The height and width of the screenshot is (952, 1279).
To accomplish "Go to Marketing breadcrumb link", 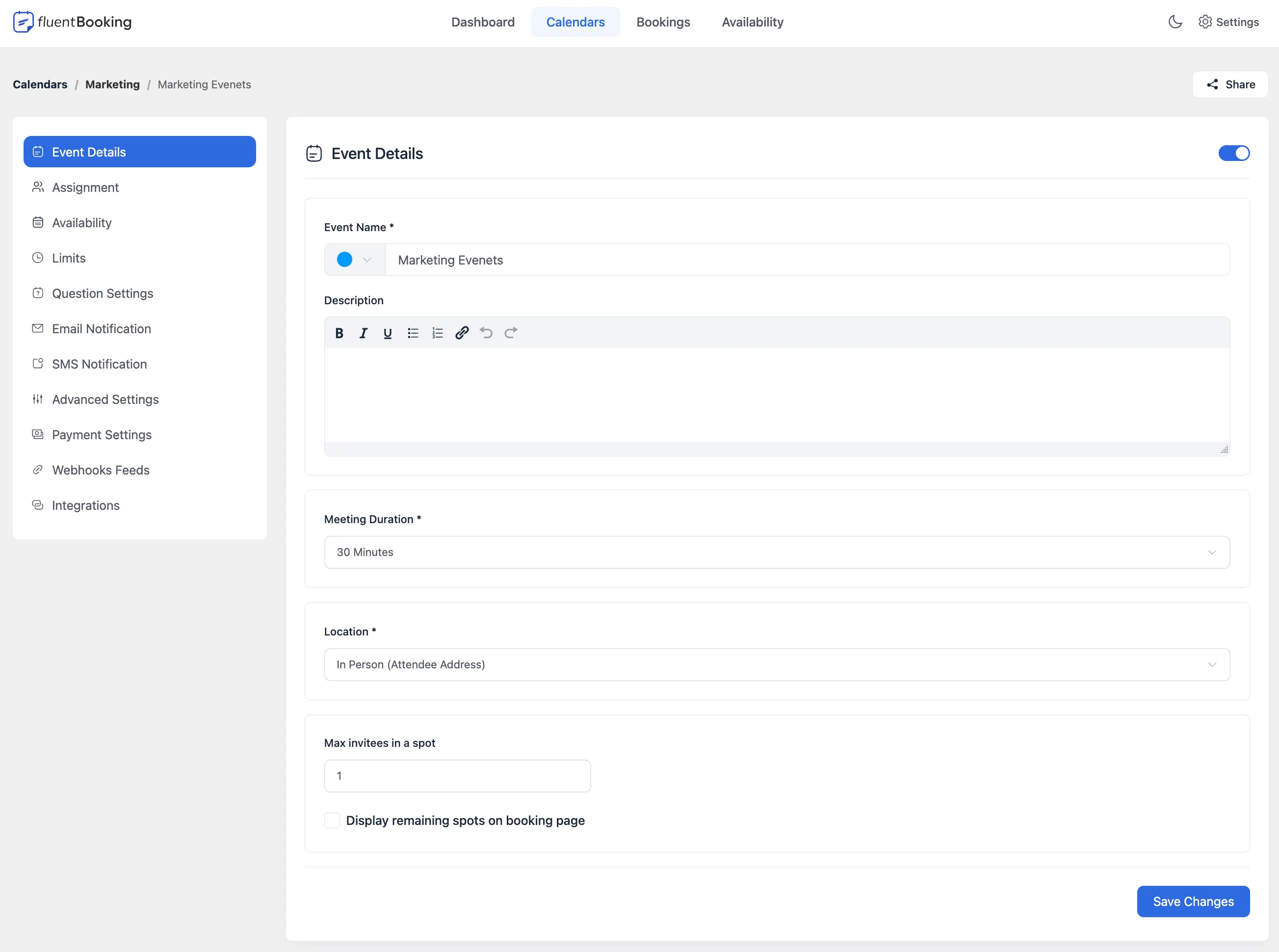I will (x=112, y=84).
